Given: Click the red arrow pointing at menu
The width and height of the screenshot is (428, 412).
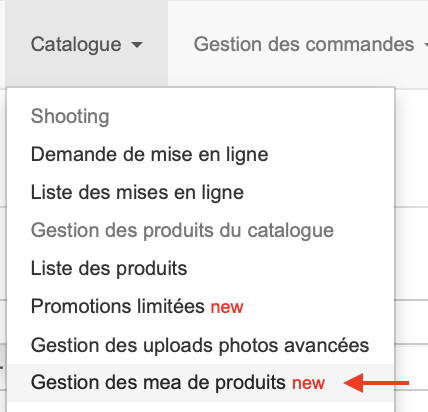Looking at the screenshot, I should [x=376, y=383].
